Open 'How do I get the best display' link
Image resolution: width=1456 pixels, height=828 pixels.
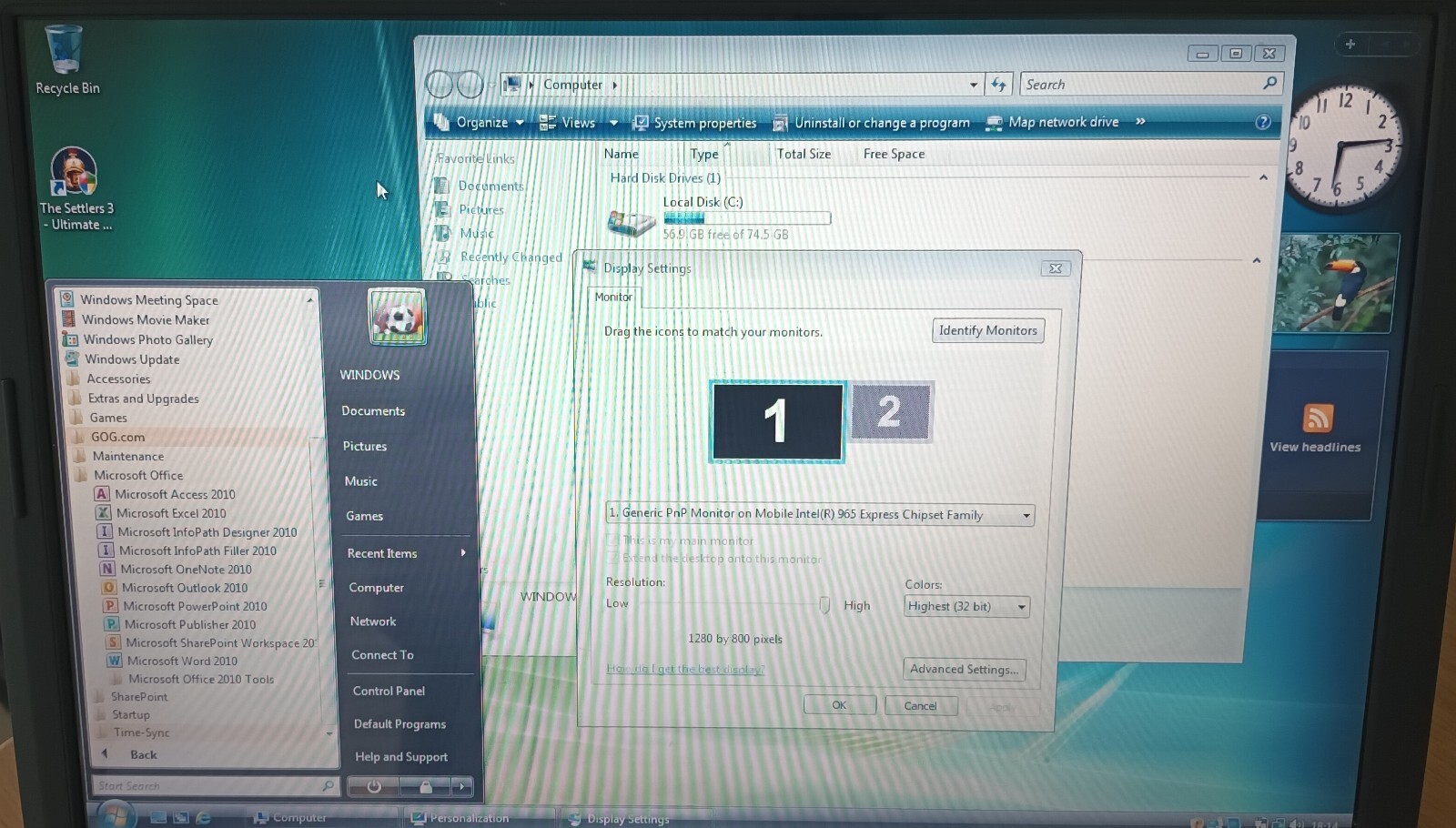pos(685,669)
